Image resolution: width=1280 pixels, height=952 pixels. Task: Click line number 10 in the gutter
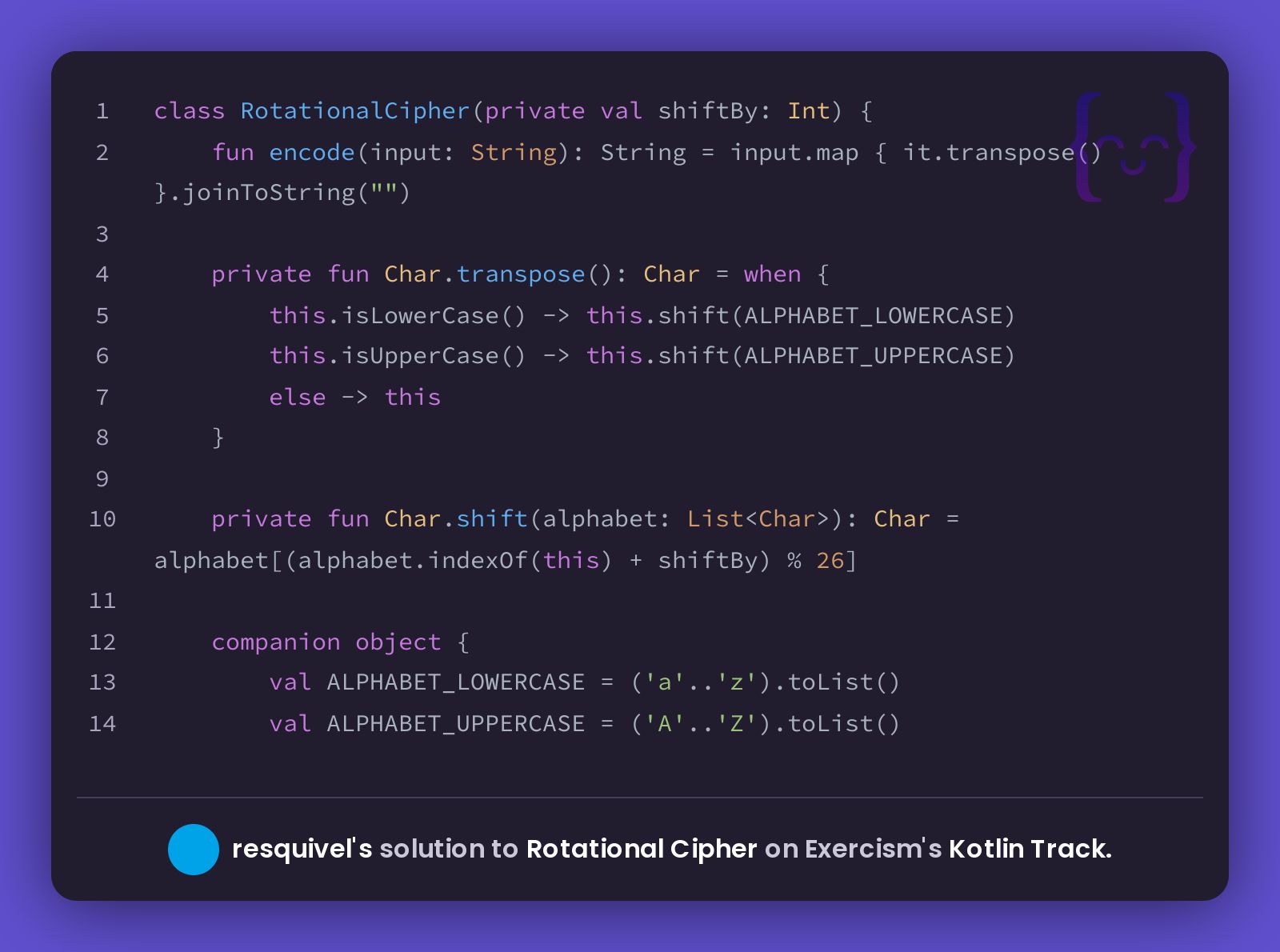(102, 519)
